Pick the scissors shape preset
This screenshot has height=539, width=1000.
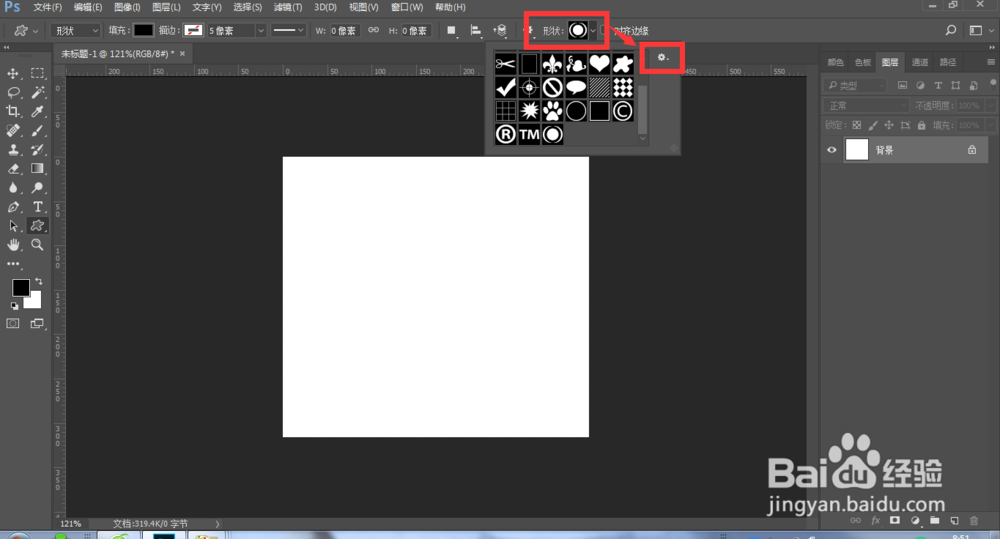coord(505,64)
